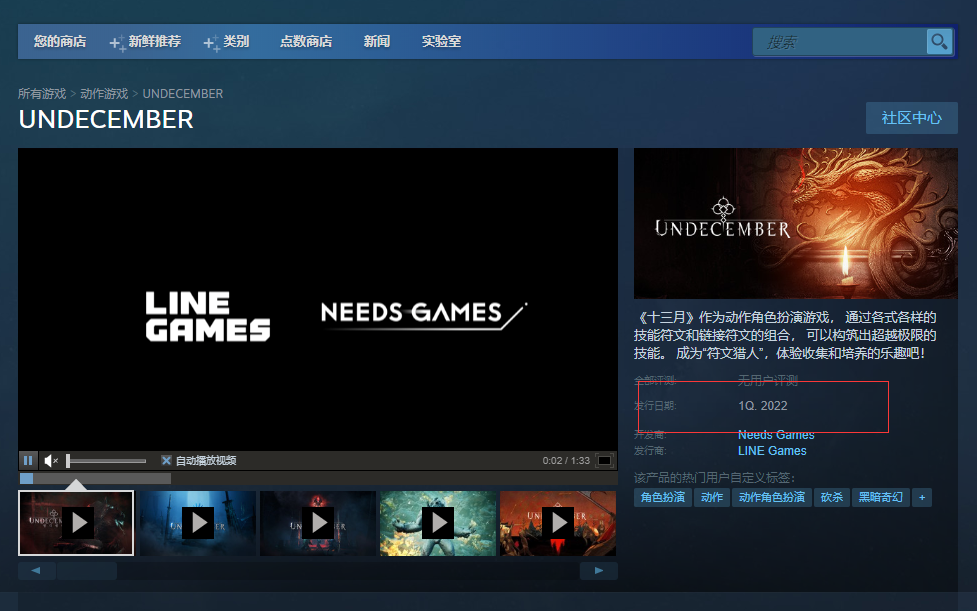The width and height of the screenshot is (977, 611).
Task: Open the 点数商店 tab
Action: pos(306,42)
